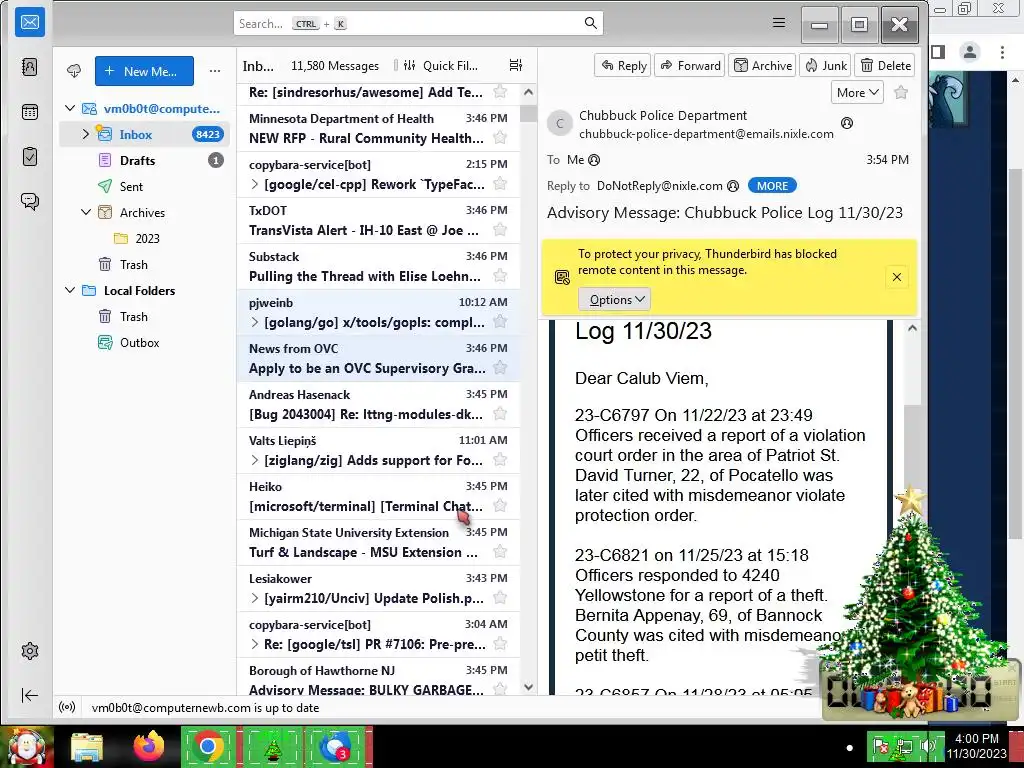Image resolution: width=1024 pixels, height=768 pixels.
Task: Collapse the vm0b0t account folder tree
Action: [x=71, y=108]
